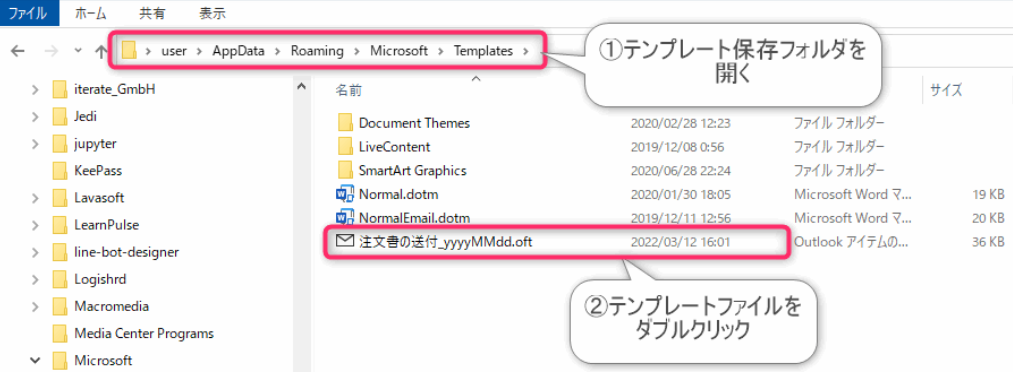Click the 19 KB size value
The image size is (1013, 372).
pos(988,194)
